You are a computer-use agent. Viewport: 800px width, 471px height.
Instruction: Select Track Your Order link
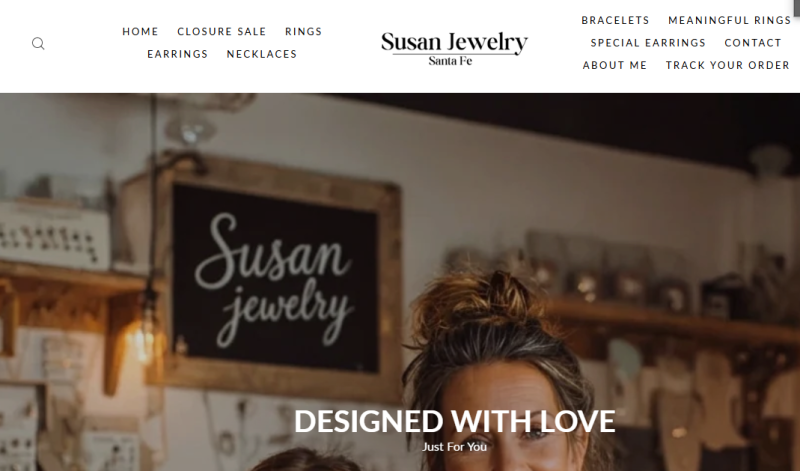(x=728, y=65)
